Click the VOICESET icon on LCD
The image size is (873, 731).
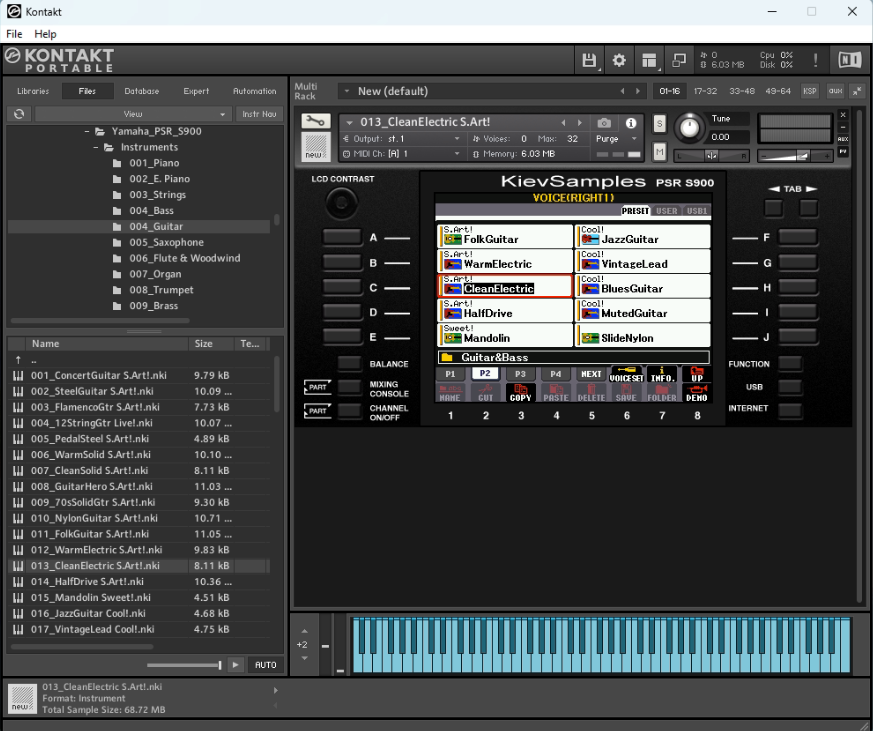click(626, 374)
